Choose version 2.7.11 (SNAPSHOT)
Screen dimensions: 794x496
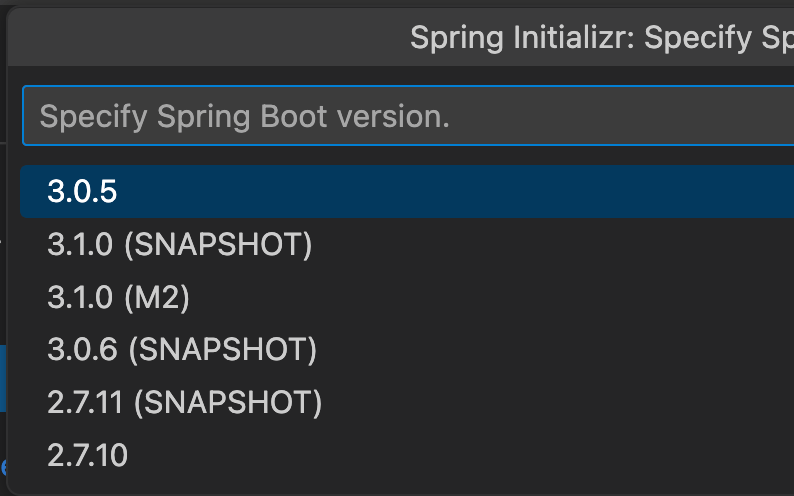407,402
